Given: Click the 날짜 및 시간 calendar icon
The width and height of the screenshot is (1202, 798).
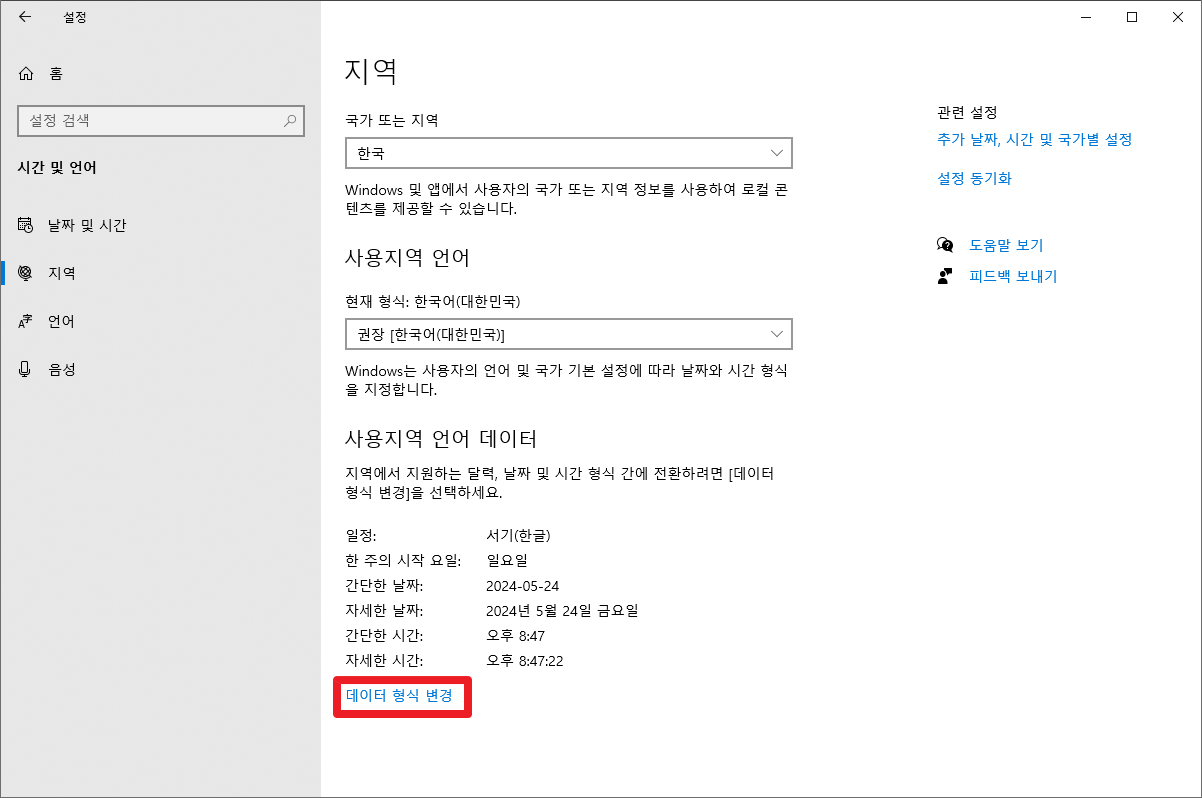Looking at the screenshot, I should coord(26,226).
